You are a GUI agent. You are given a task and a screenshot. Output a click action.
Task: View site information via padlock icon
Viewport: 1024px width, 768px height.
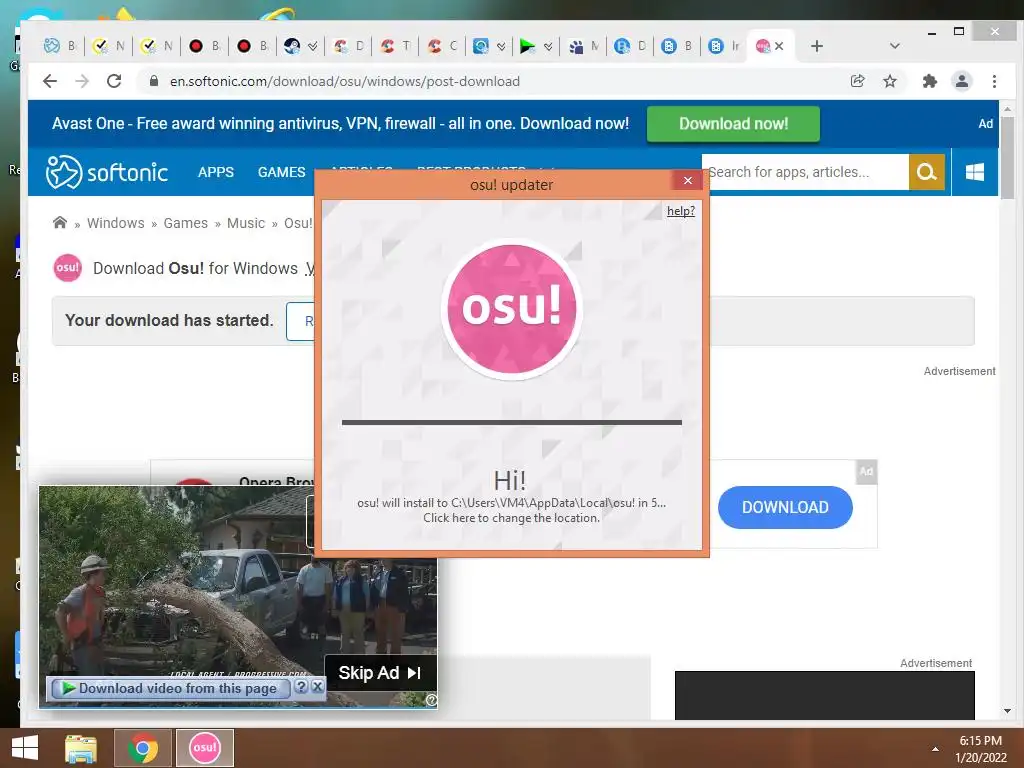154,81
